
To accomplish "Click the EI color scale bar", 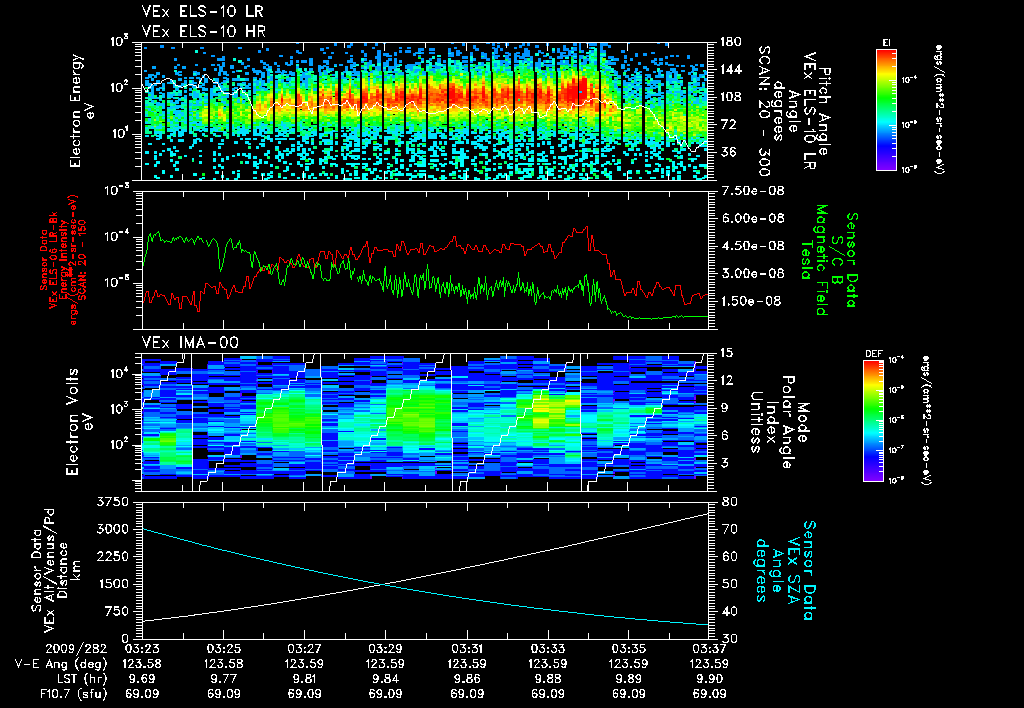I will (x=886, y=109).
